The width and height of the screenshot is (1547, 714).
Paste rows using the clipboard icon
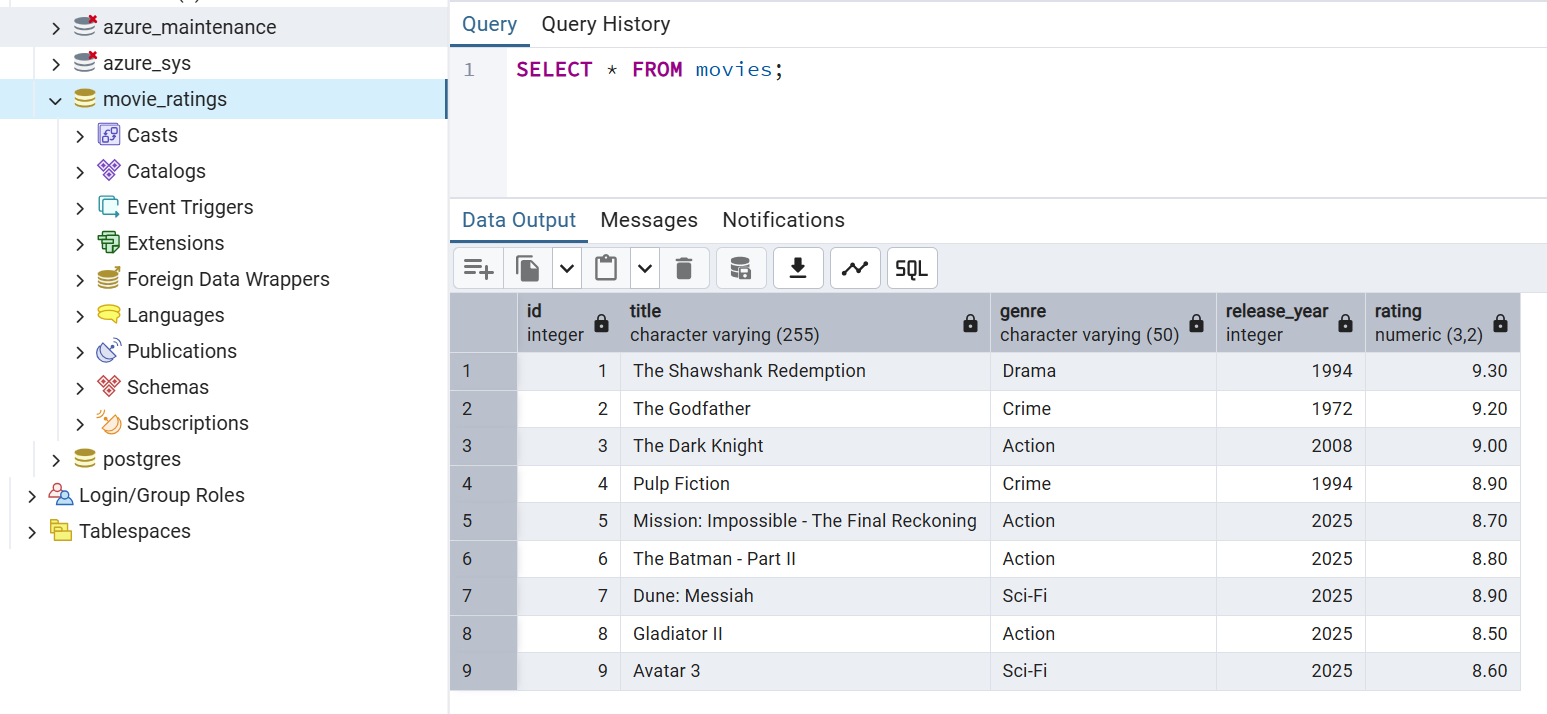pos(604,268)
